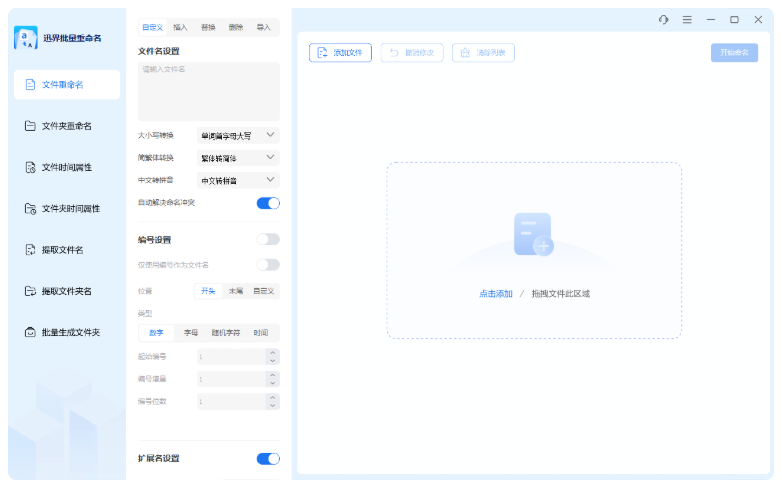
Task: Expand the 大小写转换 dropdown
Action: coord(238,135)
